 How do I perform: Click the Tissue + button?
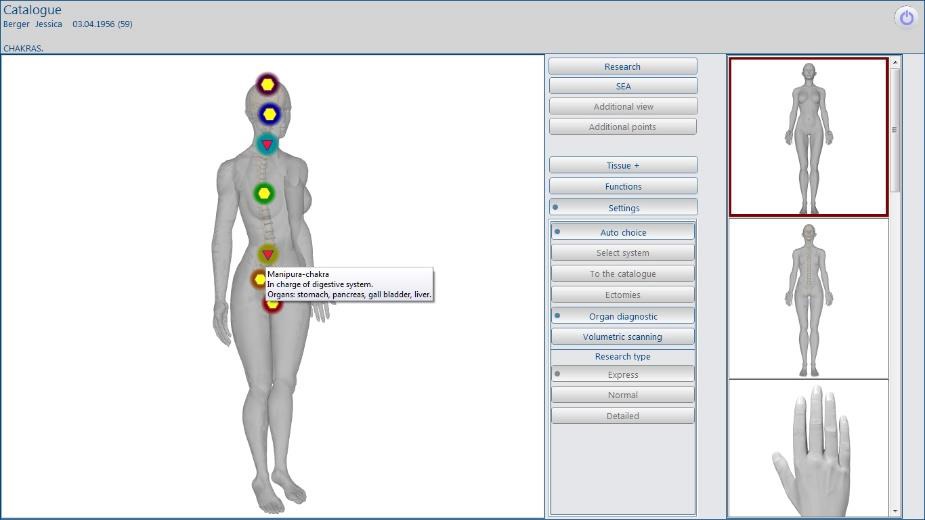[623, 166]
